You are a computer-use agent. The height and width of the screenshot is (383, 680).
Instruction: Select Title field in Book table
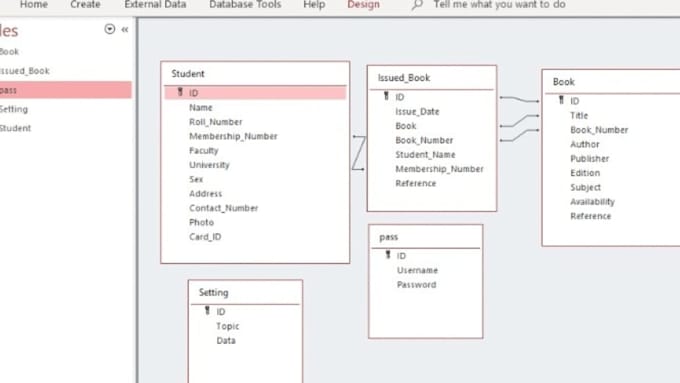tap(579, 115)
